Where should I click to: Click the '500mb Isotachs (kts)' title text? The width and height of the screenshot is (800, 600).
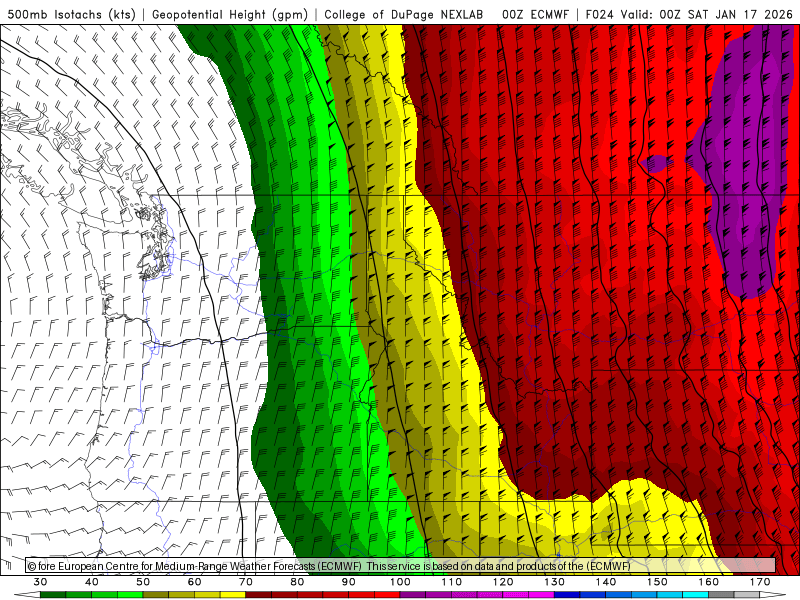coord(72,14)
